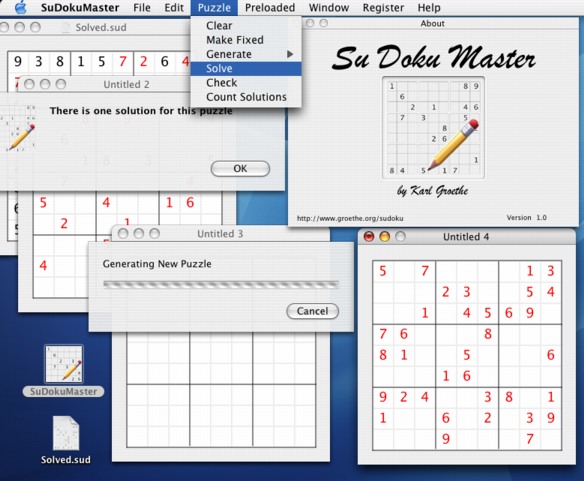Select bottom-row cell 7 in Untitled 4
The height and width of the screenshot is (481, 584).
click(x=530, y=439)
